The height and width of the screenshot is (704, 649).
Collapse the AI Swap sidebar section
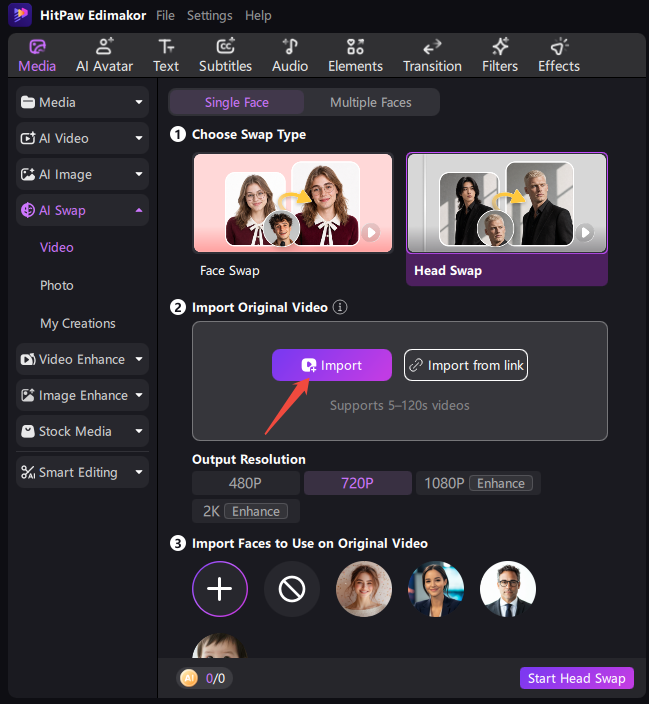point(82,210)
